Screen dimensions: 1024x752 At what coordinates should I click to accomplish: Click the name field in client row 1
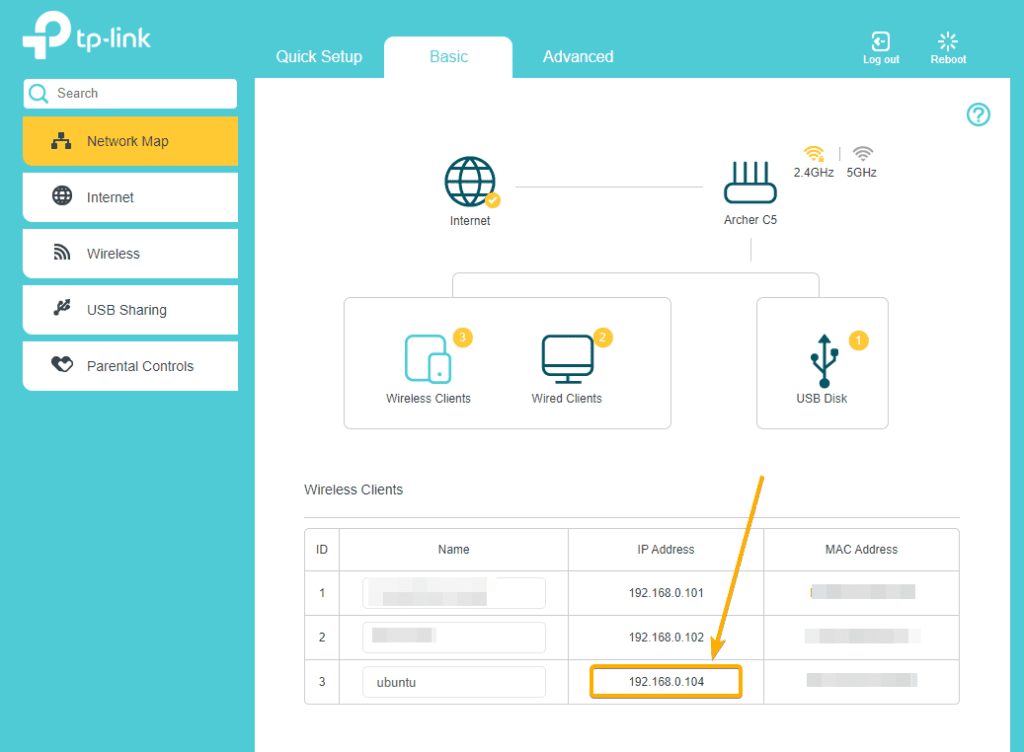(x=454, y=593)
